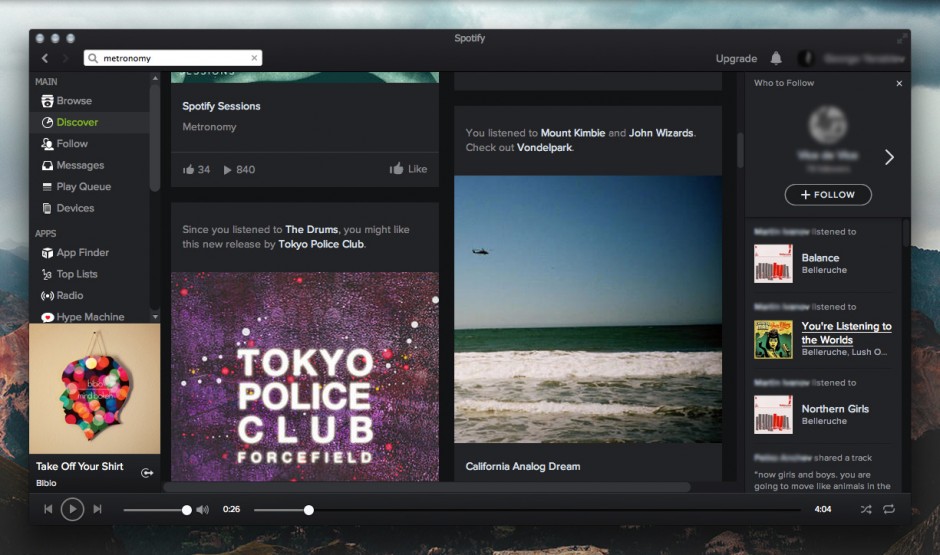Clear the metronomy search text
940x555 pixels.
click(254, 58)
